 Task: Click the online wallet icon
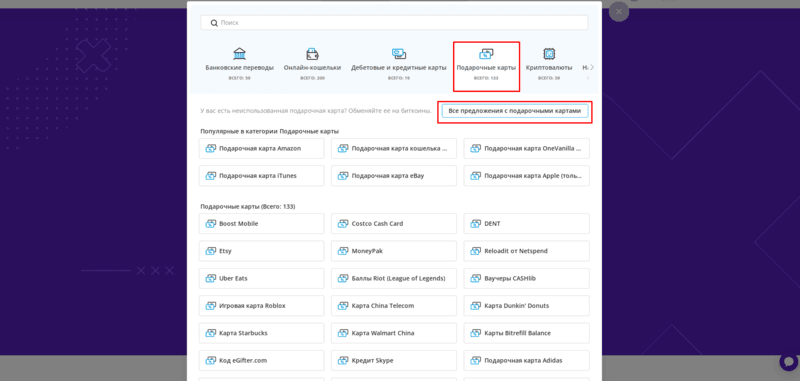point(312,54)
